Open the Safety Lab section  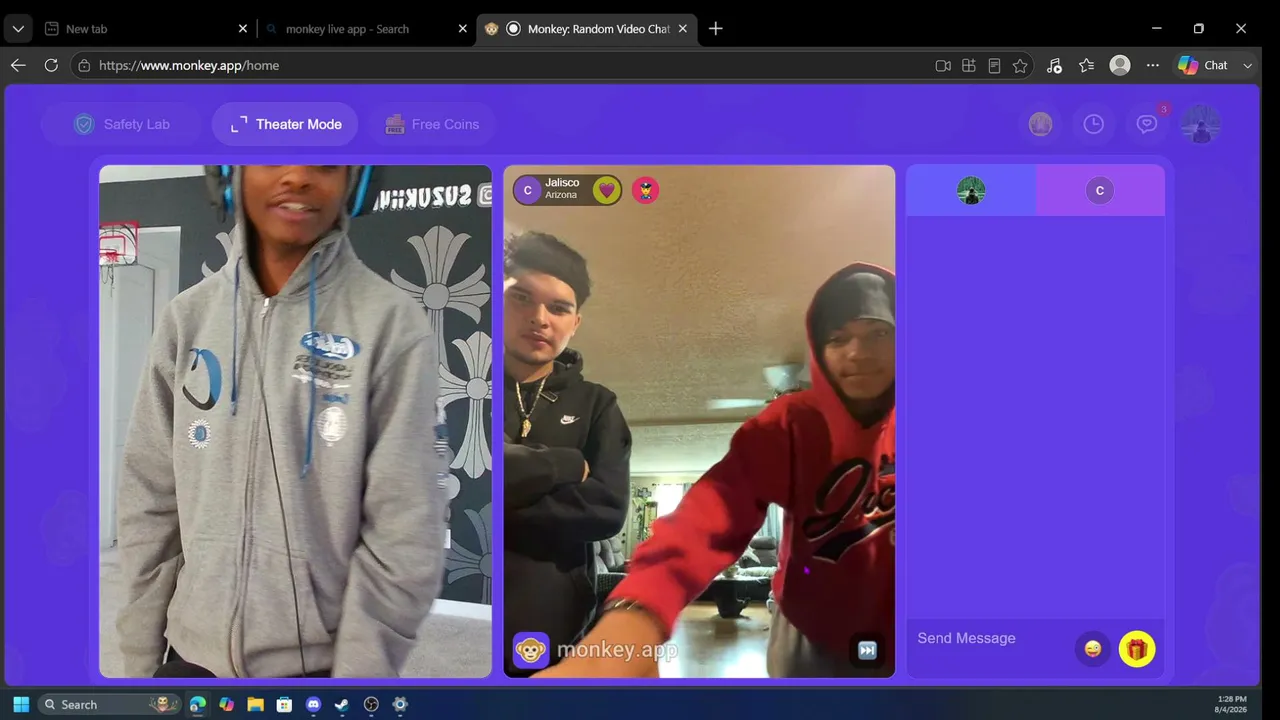click(x=121, y=124)
